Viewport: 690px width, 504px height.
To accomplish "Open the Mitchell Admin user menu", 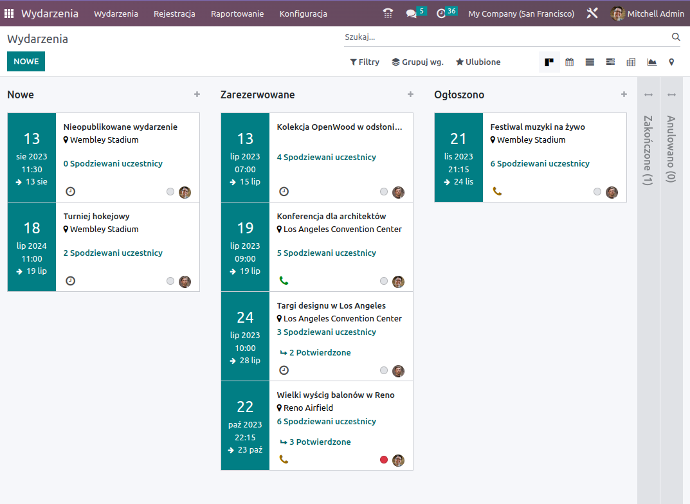I will point(647,14).
